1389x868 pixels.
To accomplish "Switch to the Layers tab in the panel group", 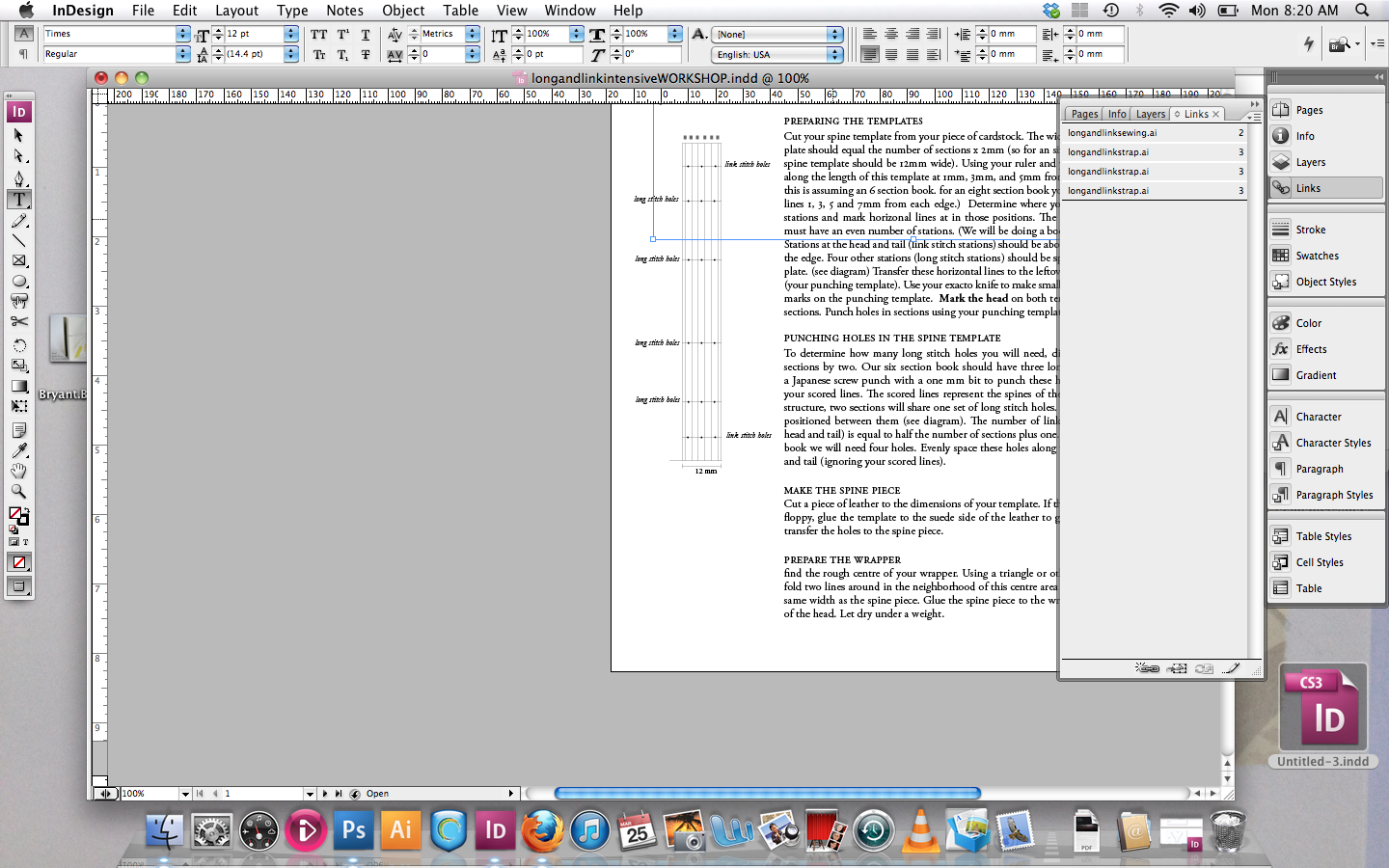I will (1150, 113).
